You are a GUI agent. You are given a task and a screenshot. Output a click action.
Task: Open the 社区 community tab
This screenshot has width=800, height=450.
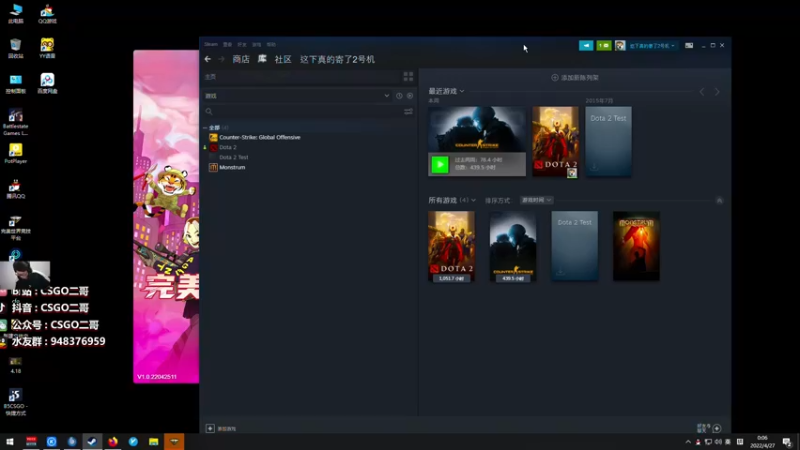click(283, 59)
